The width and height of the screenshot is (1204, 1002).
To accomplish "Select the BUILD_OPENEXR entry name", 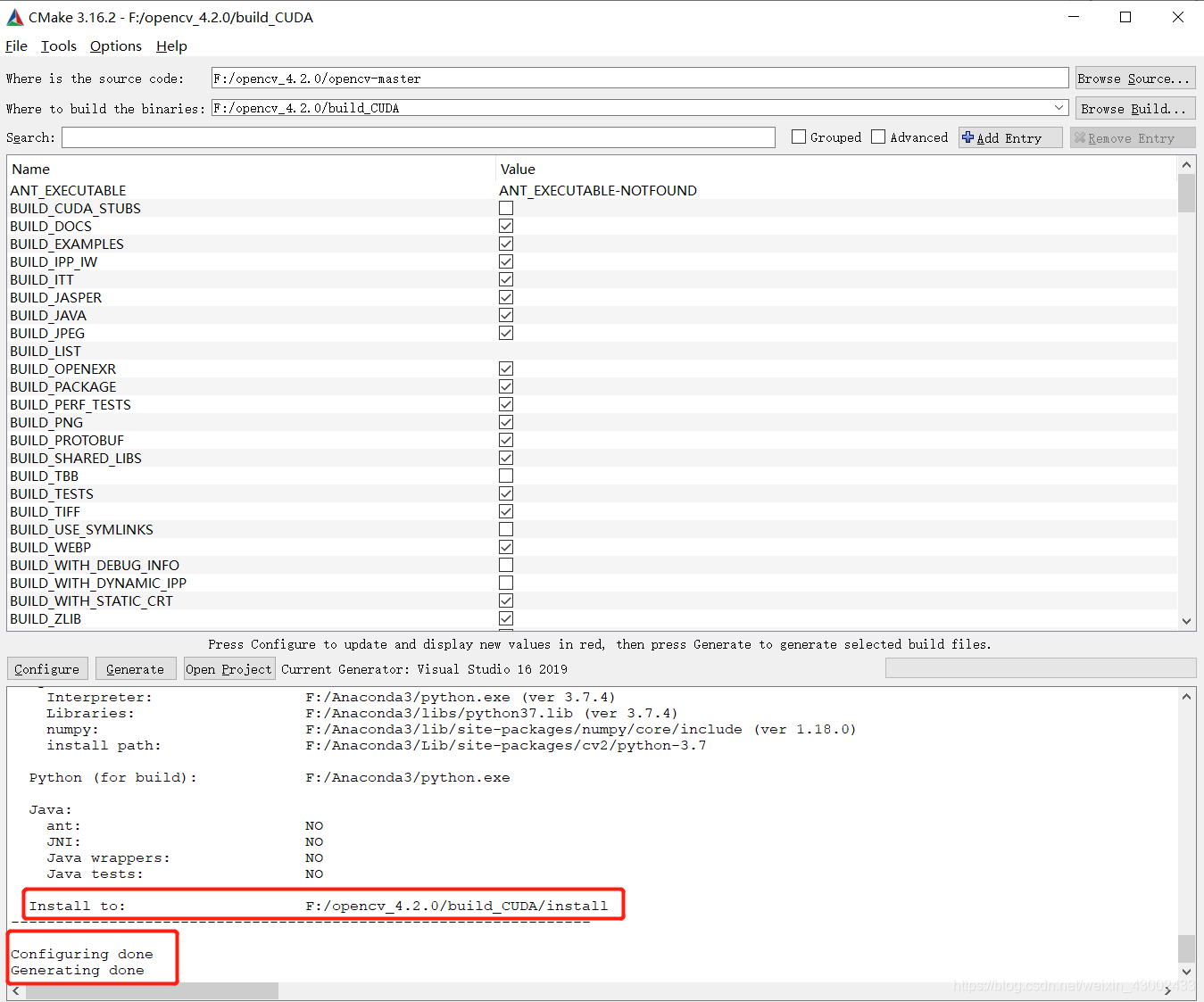I will tap(63, 369).
